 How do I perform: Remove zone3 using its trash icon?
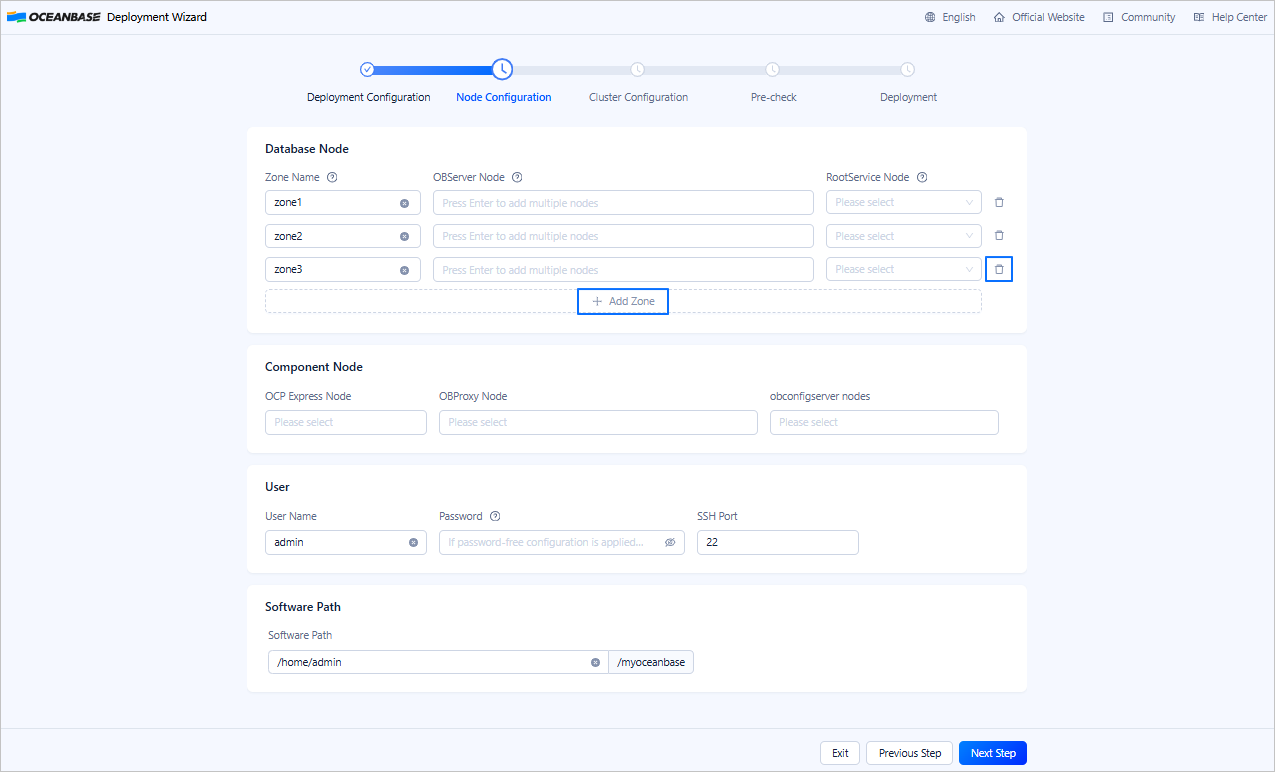point(999,269)
